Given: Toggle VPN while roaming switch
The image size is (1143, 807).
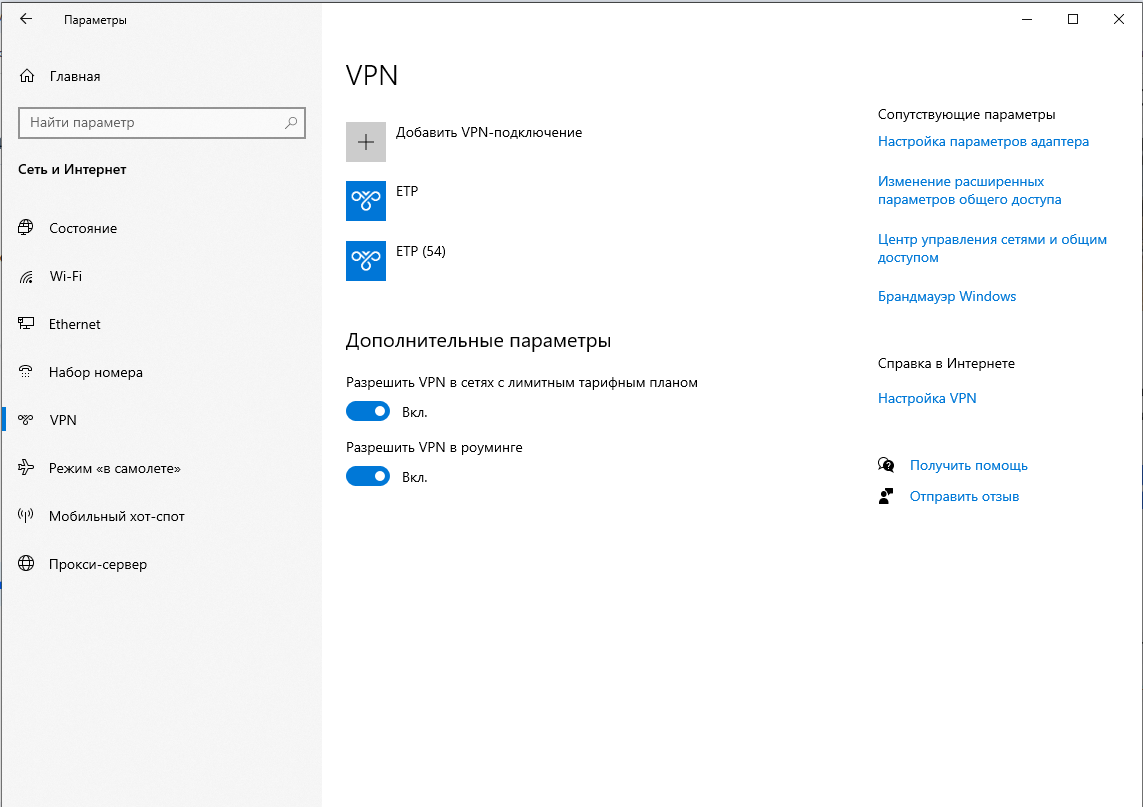Looking at the screenshot, I should click(368, 476).
